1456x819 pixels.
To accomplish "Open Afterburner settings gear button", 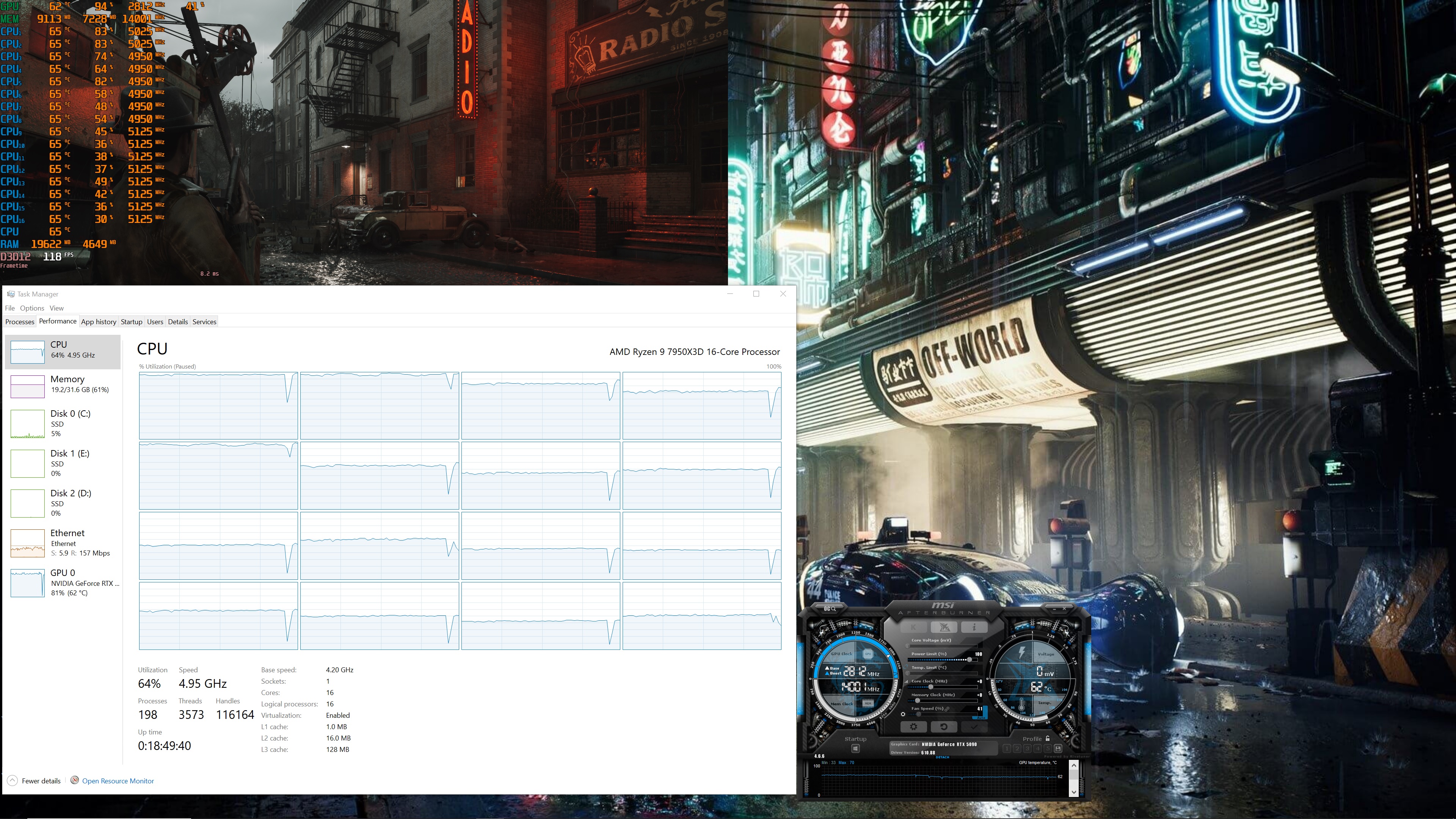I will pos(913,727).
